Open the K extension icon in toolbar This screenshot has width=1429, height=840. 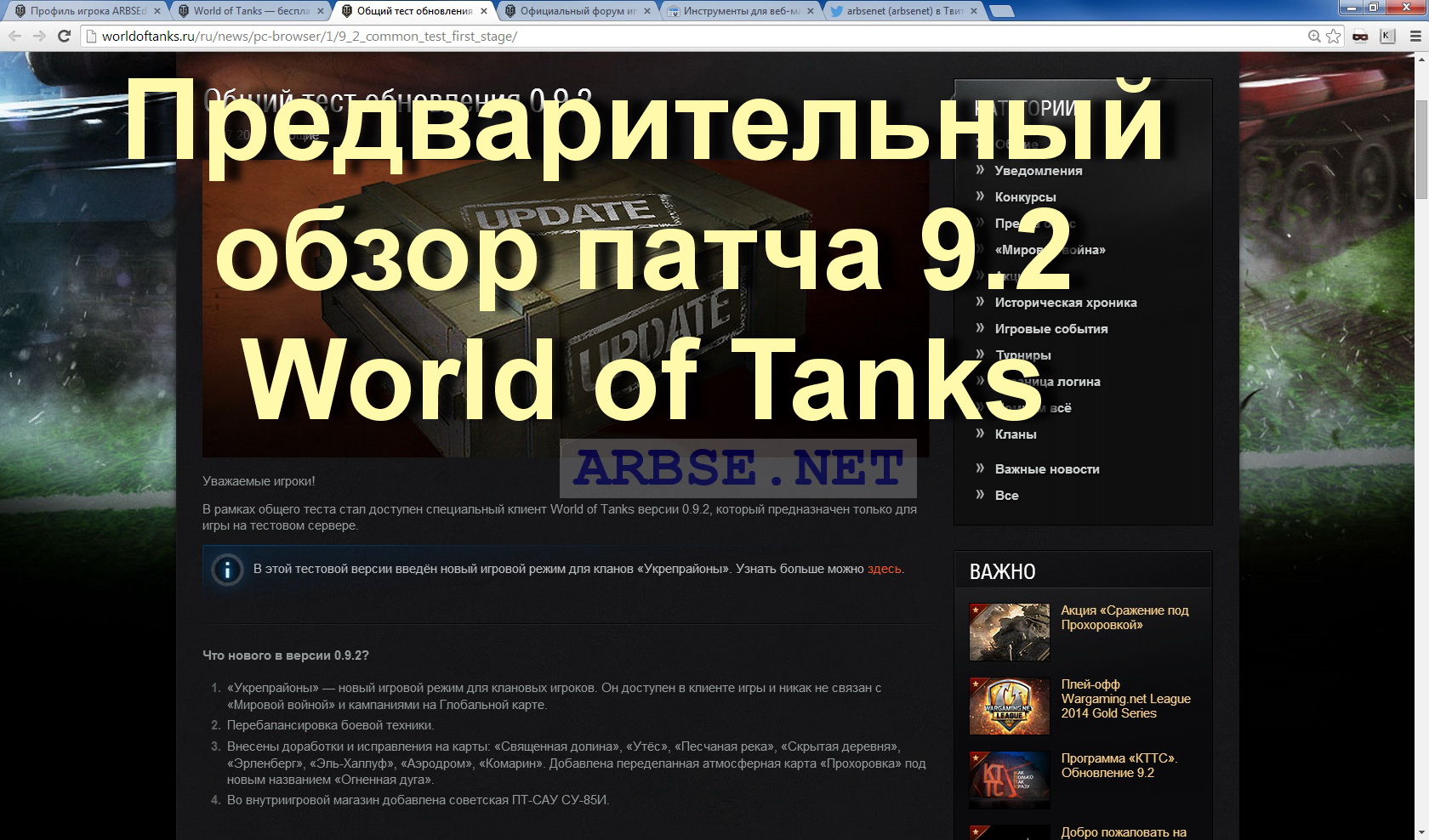click(1387, 36)
